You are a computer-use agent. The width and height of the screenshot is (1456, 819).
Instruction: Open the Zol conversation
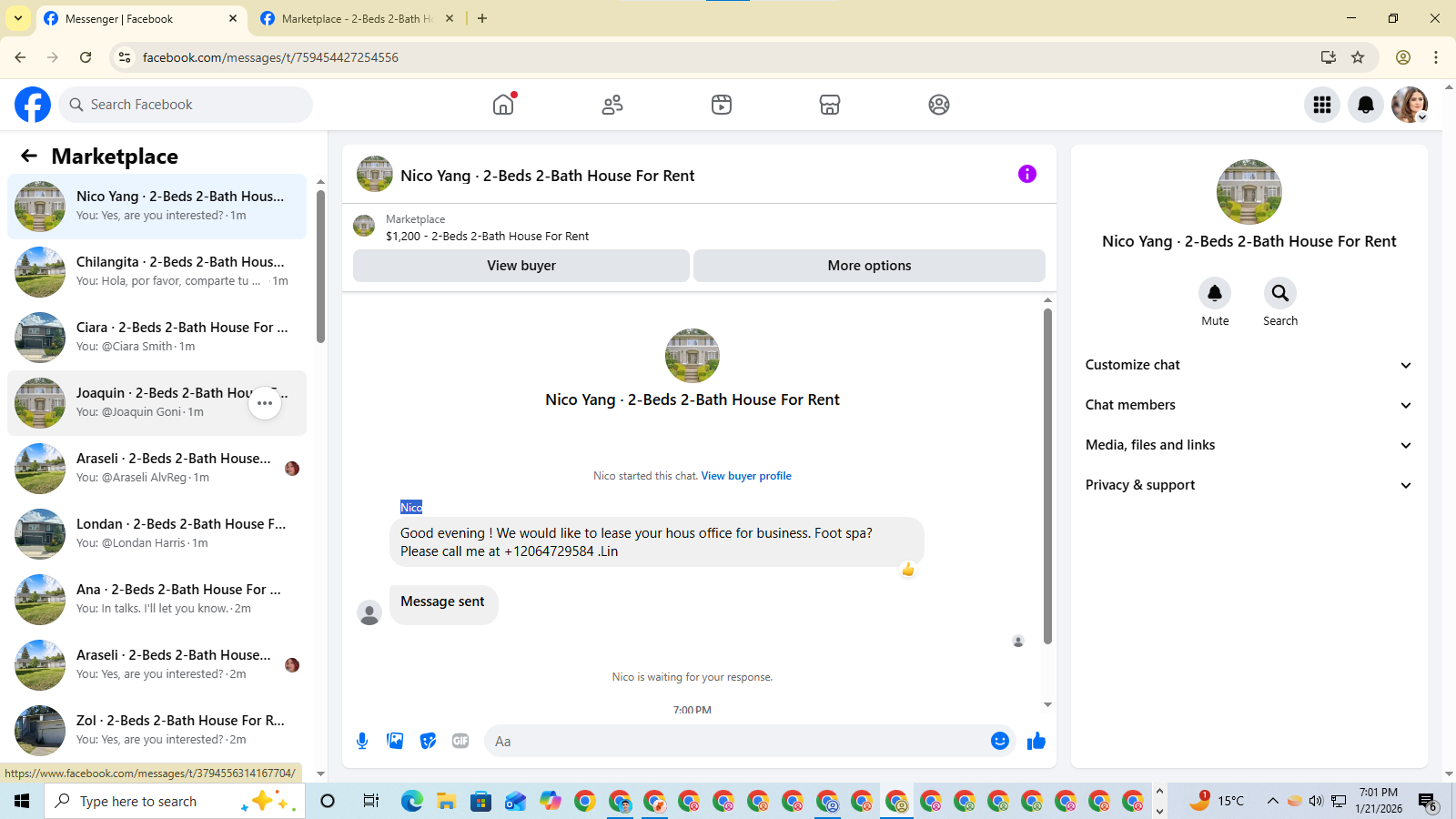[x=157, y=731]
